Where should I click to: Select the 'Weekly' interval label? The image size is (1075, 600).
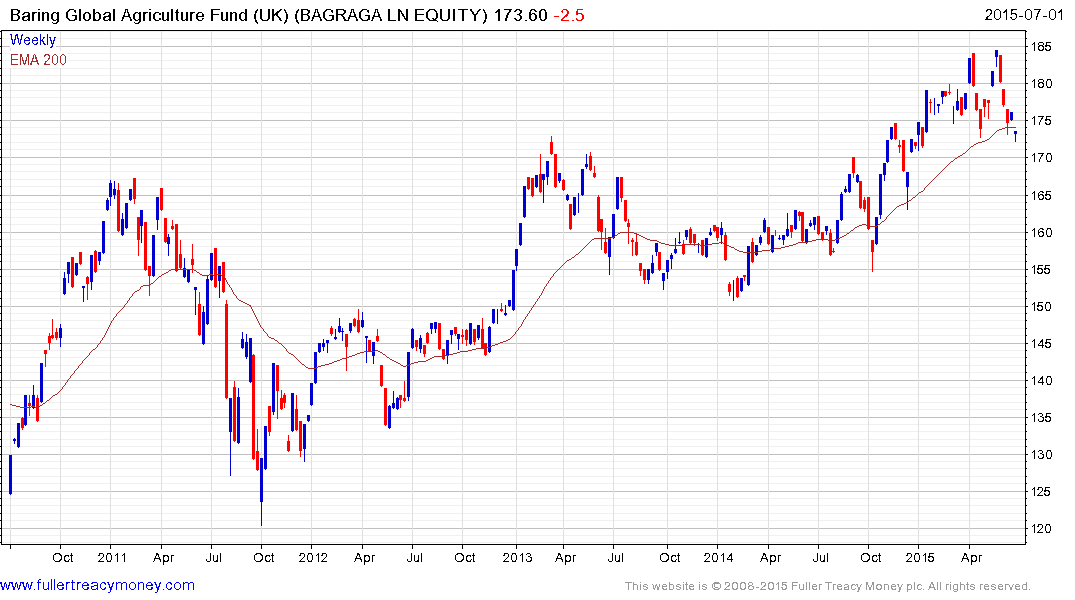[x=33, y=40]
